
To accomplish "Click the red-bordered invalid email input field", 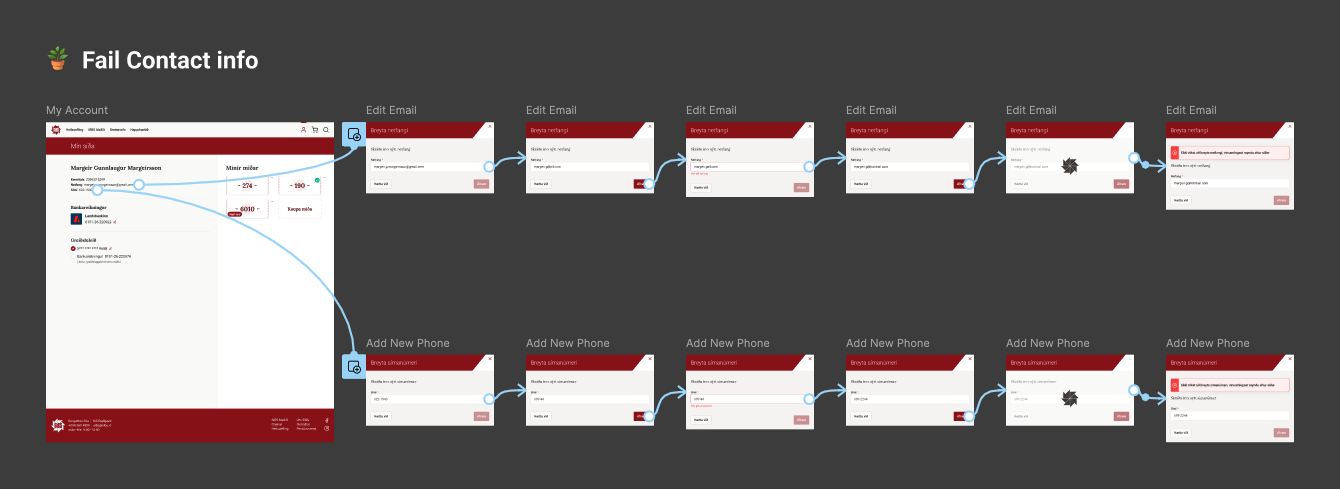I will (x=750, y=167).
